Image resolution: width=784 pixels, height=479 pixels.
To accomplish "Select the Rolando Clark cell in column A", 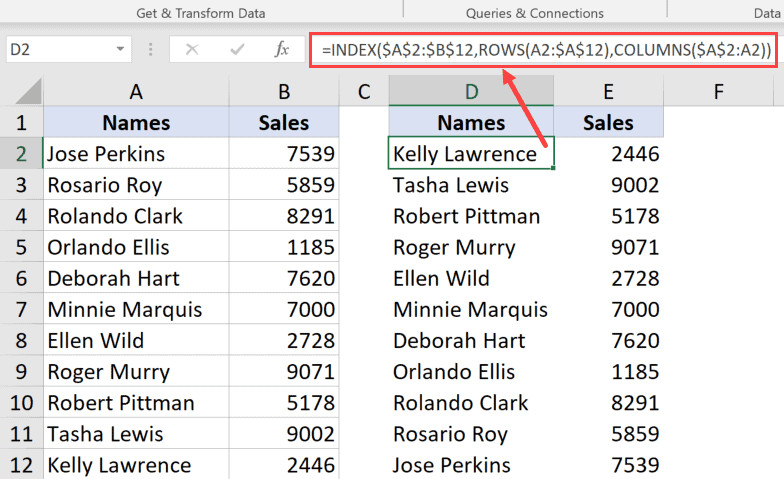I will pos(136,216).
